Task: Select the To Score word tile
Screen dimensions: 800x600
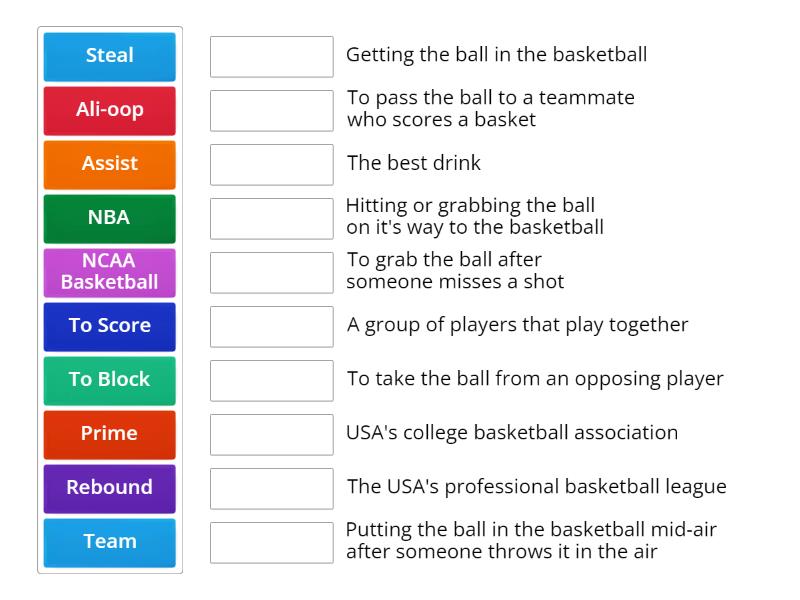Action: click(109, 326)
